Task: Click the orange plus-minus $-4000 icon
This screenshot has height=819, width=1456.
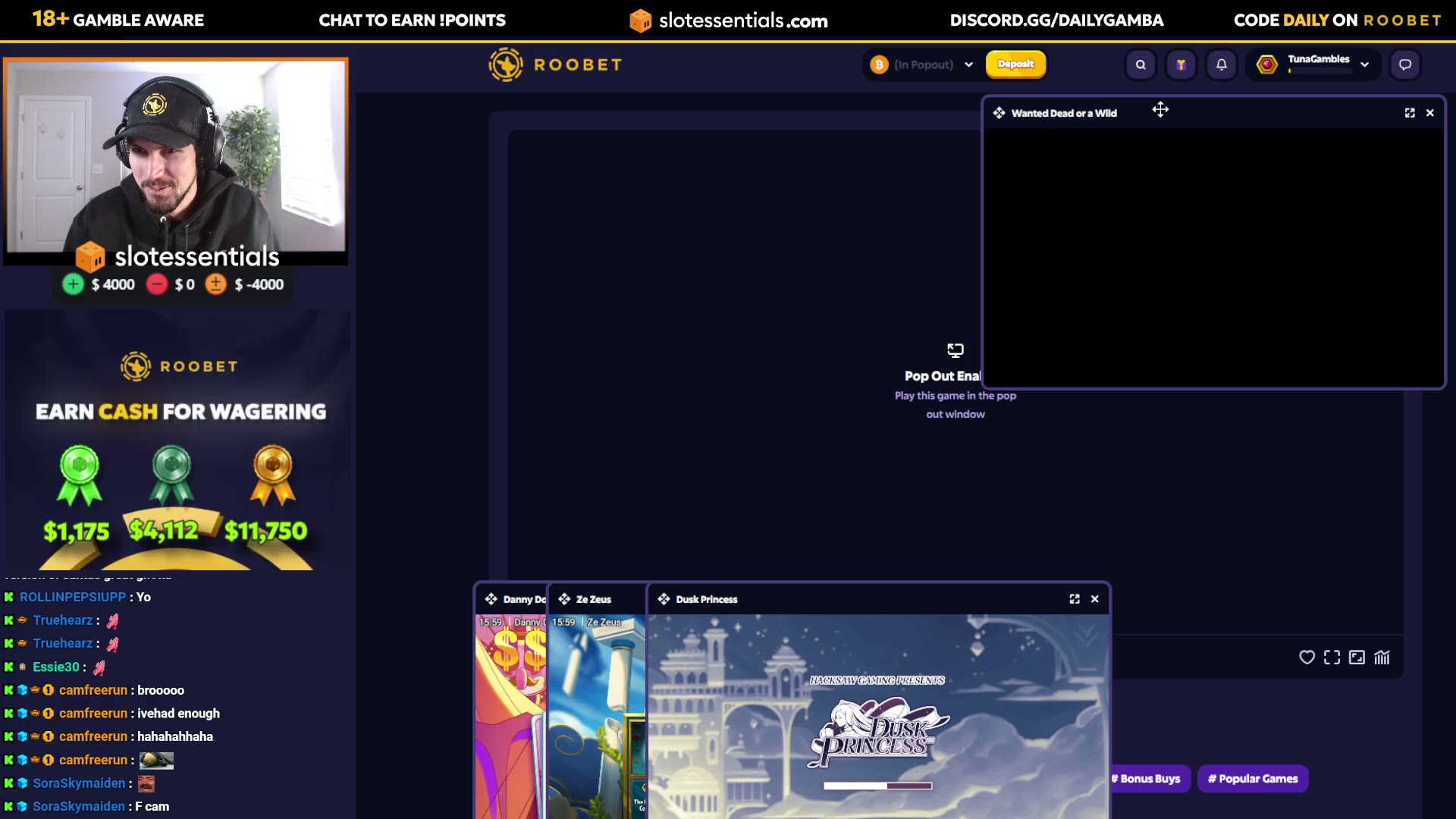Action: (216, 284)
